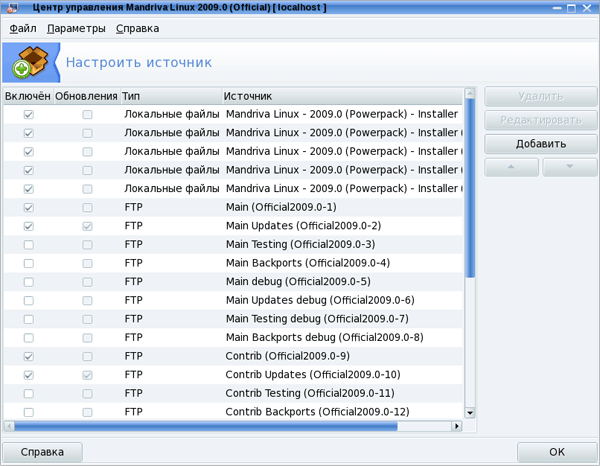The image size is (600, 466).
Task: Click the Редактировать button
Action: coord(540,120)
